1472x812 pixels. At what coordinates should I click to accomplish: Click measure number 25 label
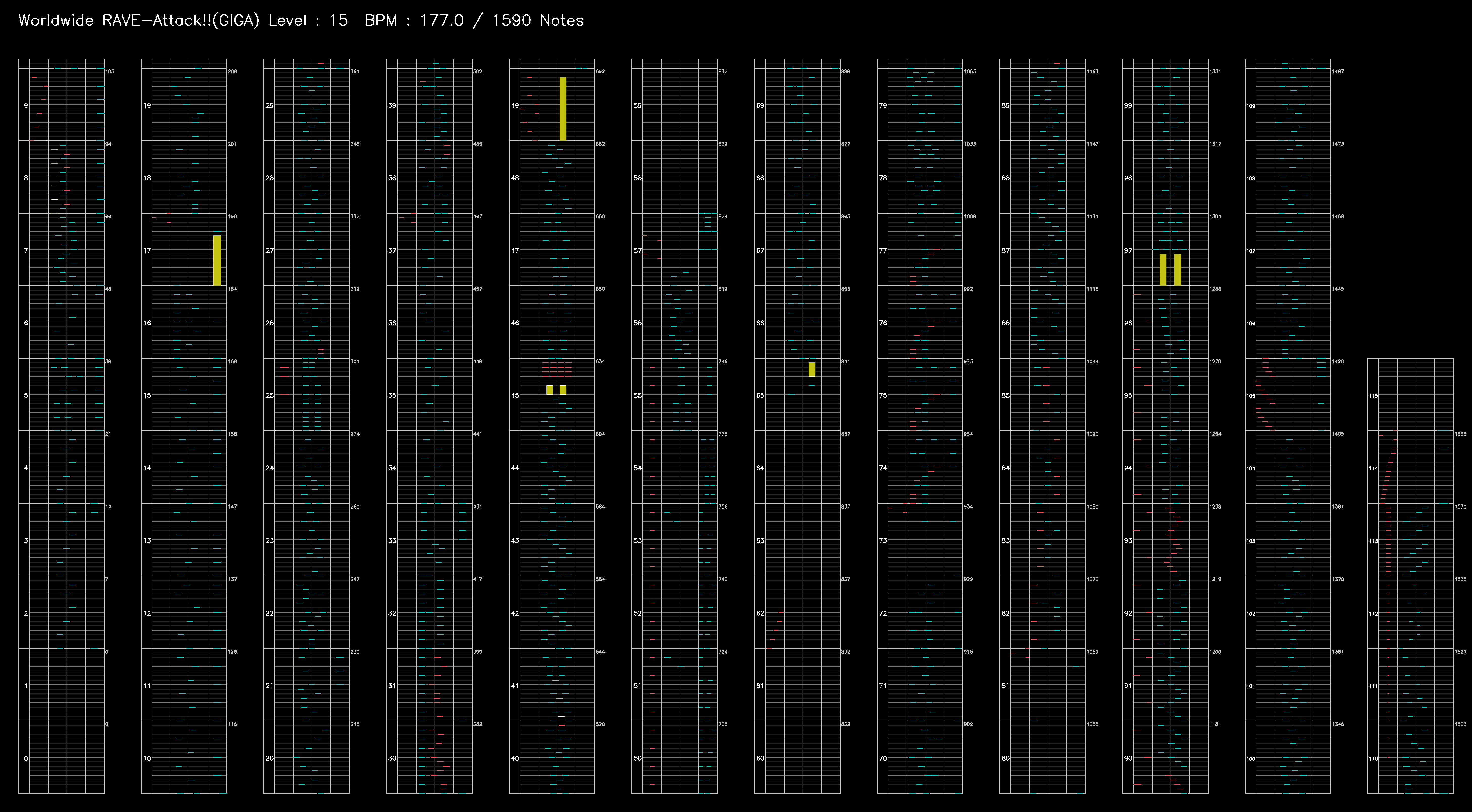[x=269, y=395]
